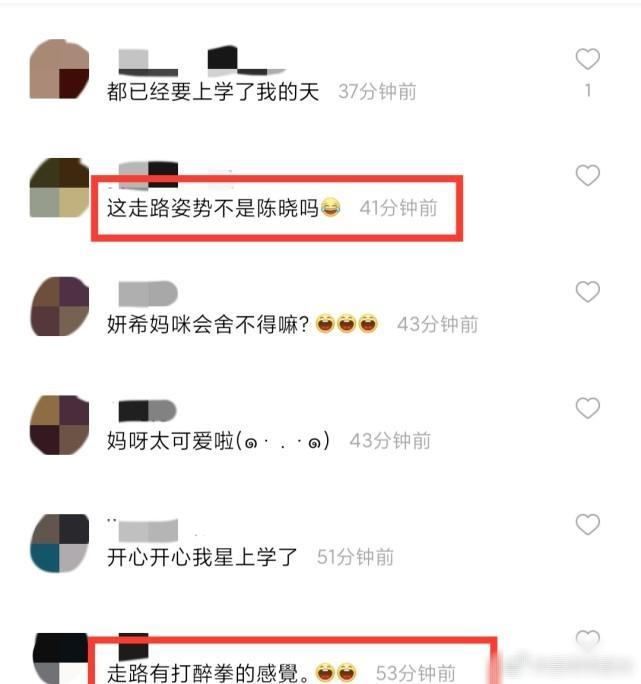Open username above "都已经要上学了我的天"

pos(202,61)
